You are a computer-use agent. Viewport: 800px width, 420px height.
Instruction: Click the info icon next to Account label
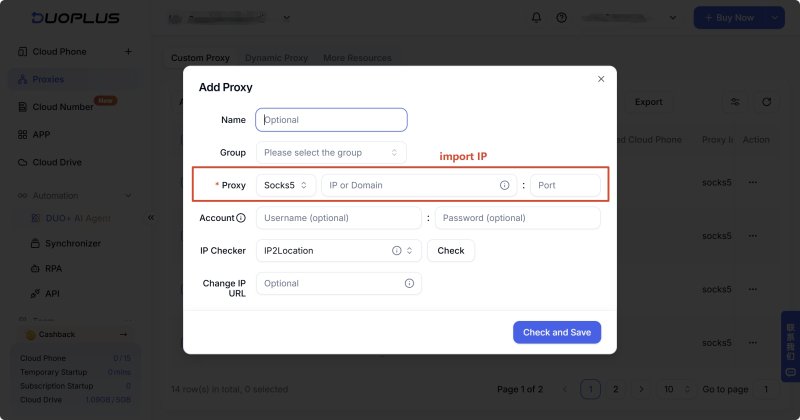241,218
